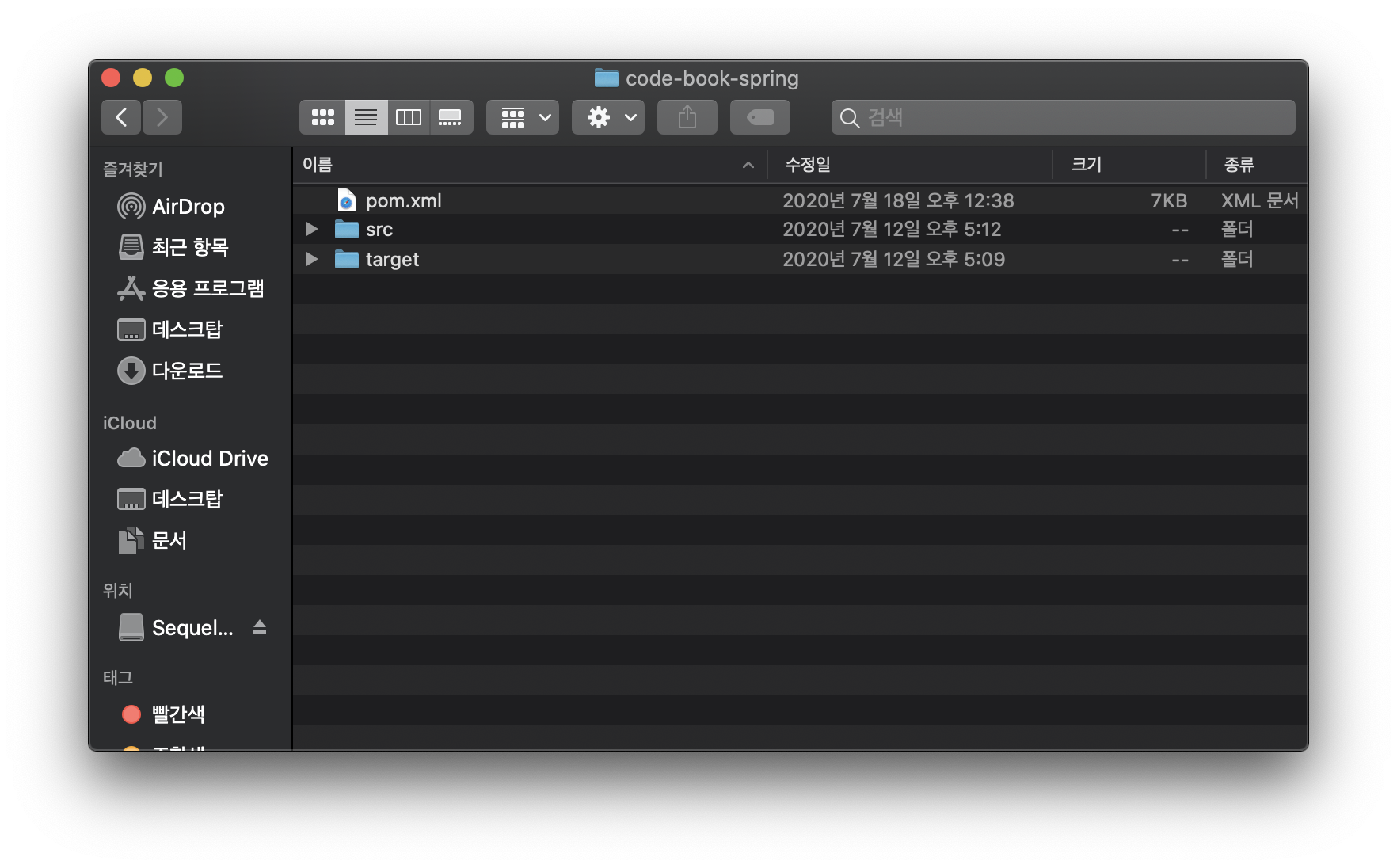Open the group-by arrangement dropdown
Image resolution: width=1397 pixels, height=868 pixels.
523,117
